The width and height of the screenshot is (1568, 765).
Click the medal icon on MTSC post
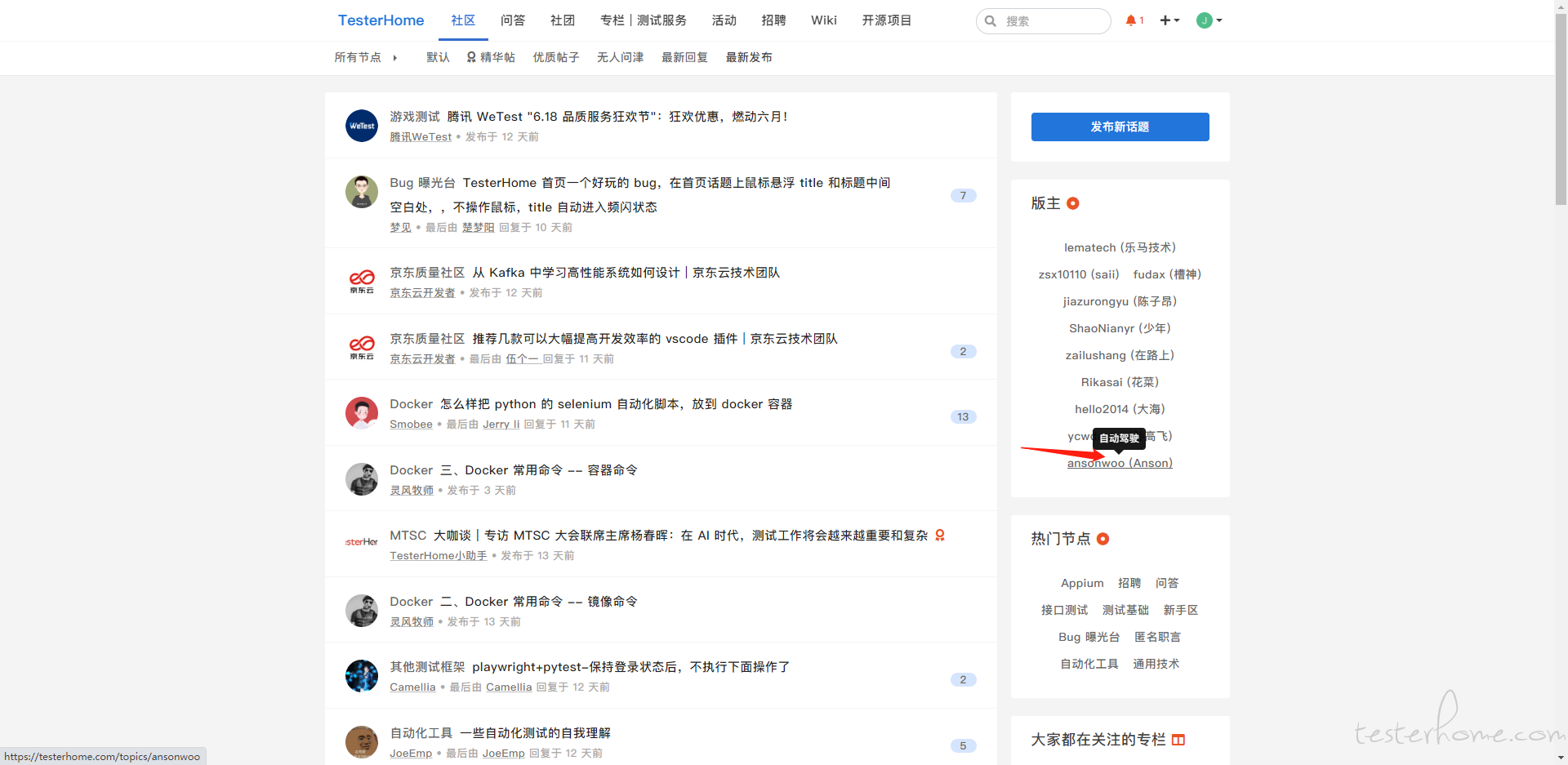940,536
